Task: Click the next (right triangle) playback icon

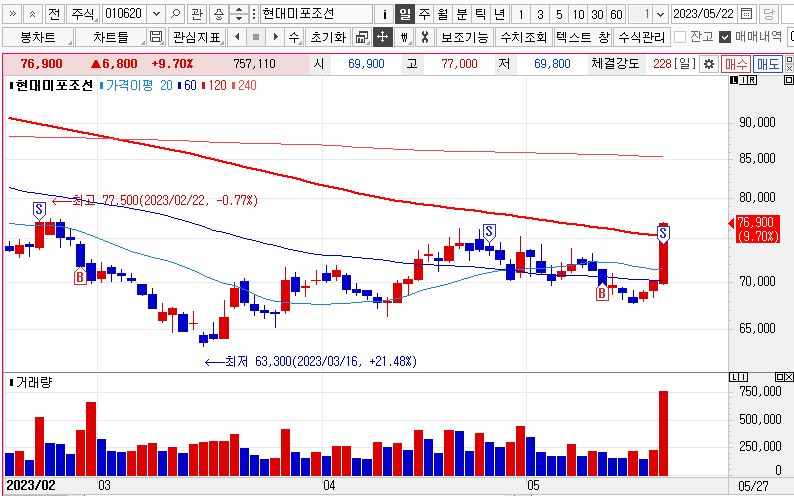Action: point(275,37)
